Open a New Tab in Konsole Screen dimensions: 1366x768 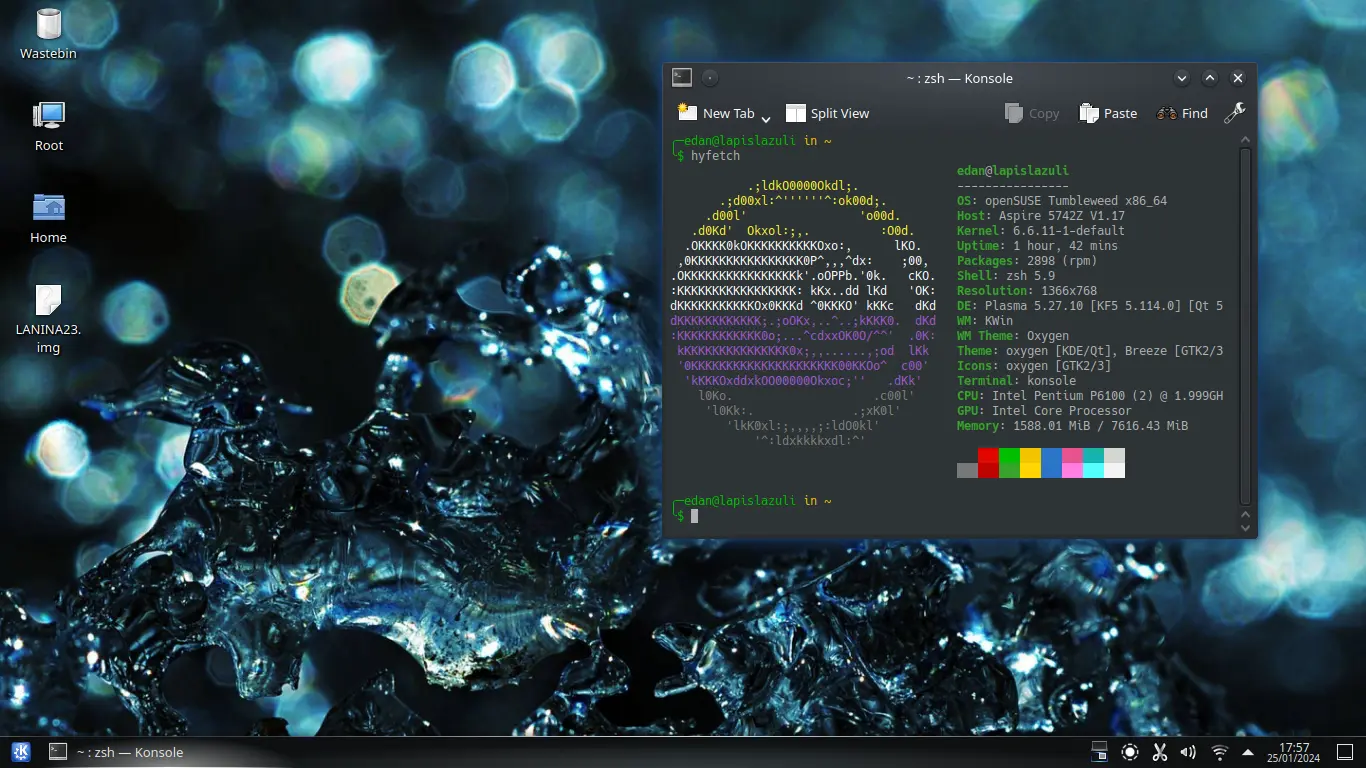click(x=715, y=113)
